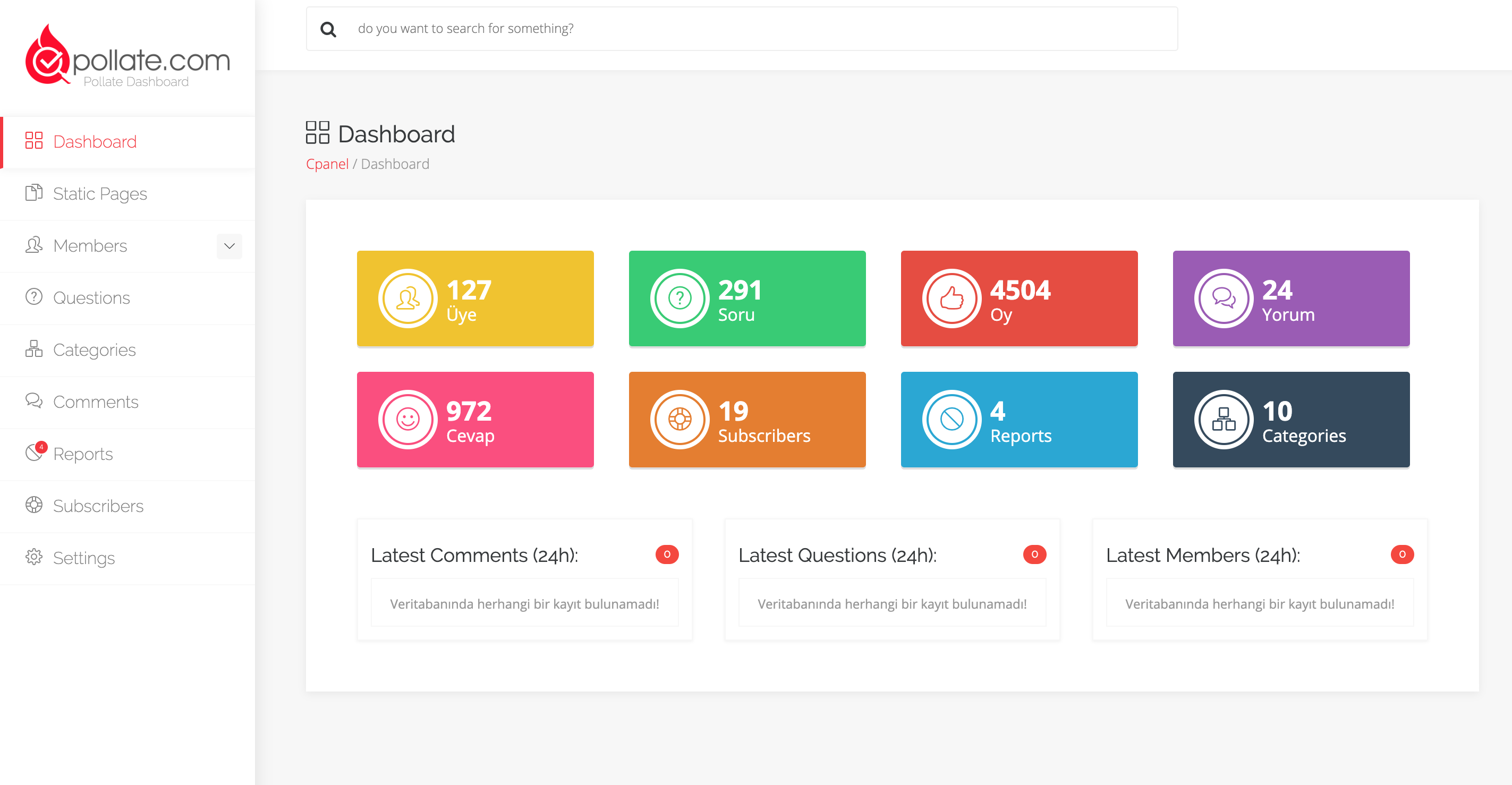Click the Cpanel breadcrumb link

click(327, 164)
